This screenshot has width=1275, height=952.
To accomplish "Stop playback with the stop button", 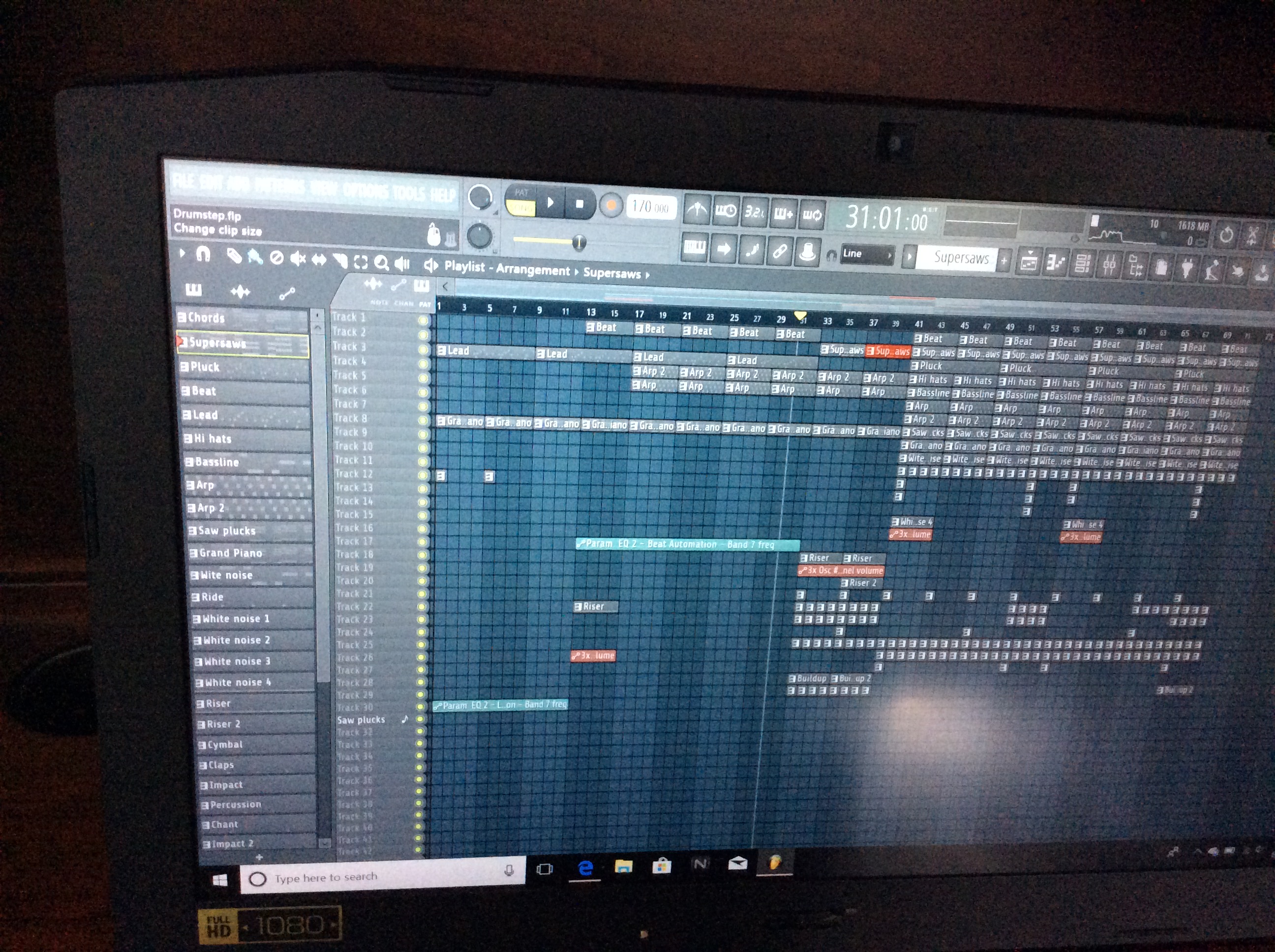I will point(579,204).
